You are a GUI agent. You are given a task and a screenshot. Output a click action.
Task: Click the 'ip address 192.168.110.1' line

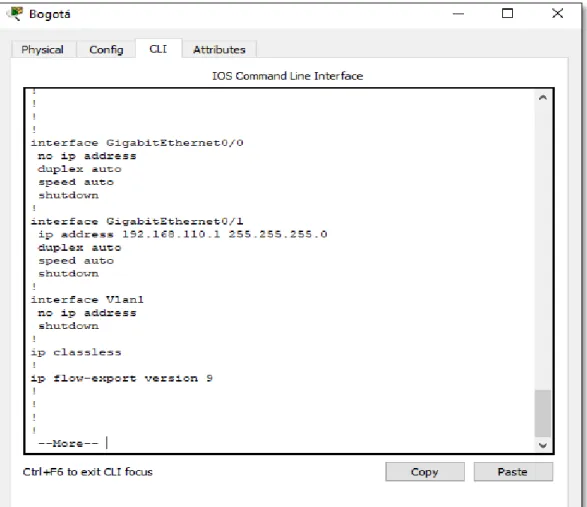point(183,234)
